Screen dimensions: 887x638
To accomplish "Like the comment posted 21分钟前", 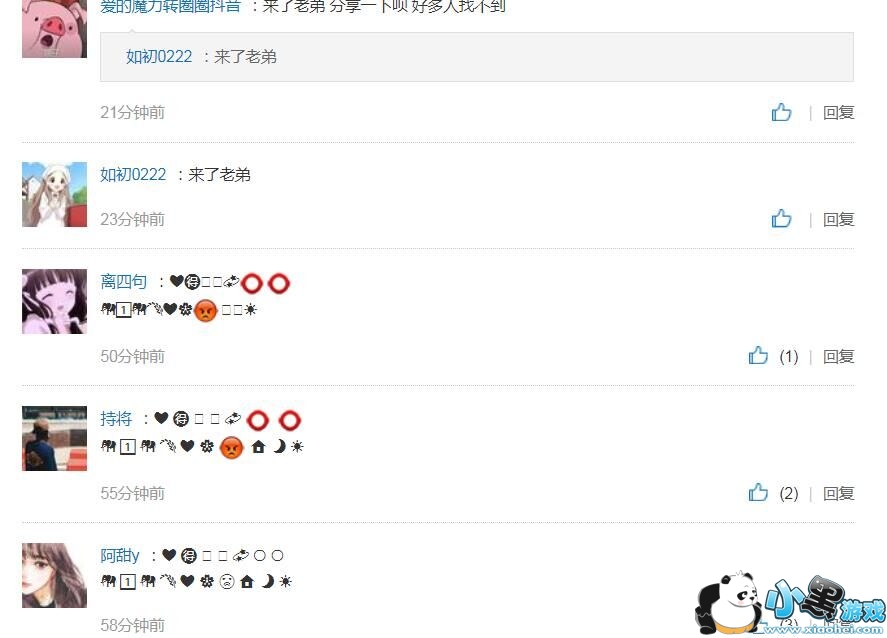I will [x=781, y=112].
